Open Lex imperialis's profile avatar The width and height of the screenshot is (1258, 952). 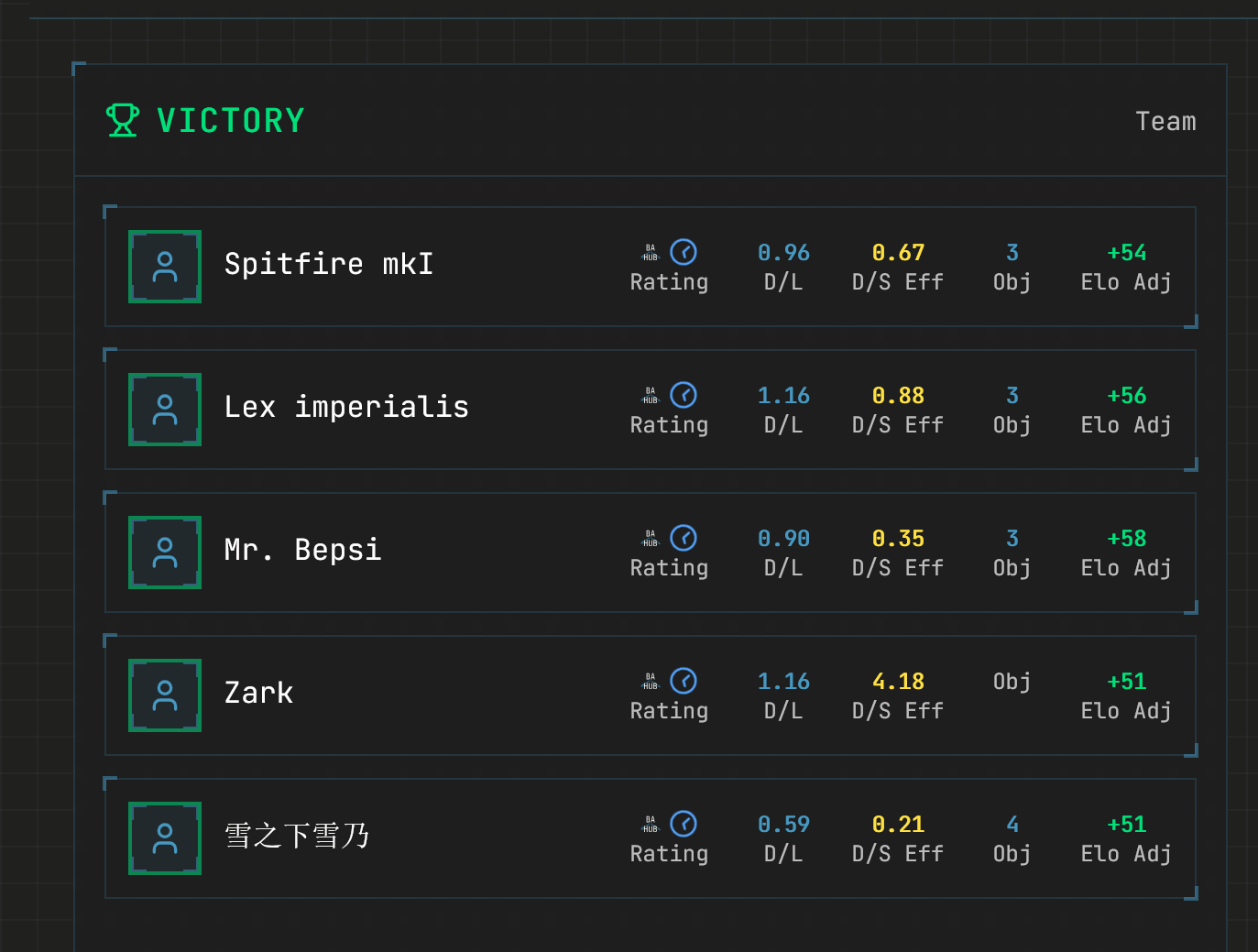pyautogui.click(x=165, y=410)
